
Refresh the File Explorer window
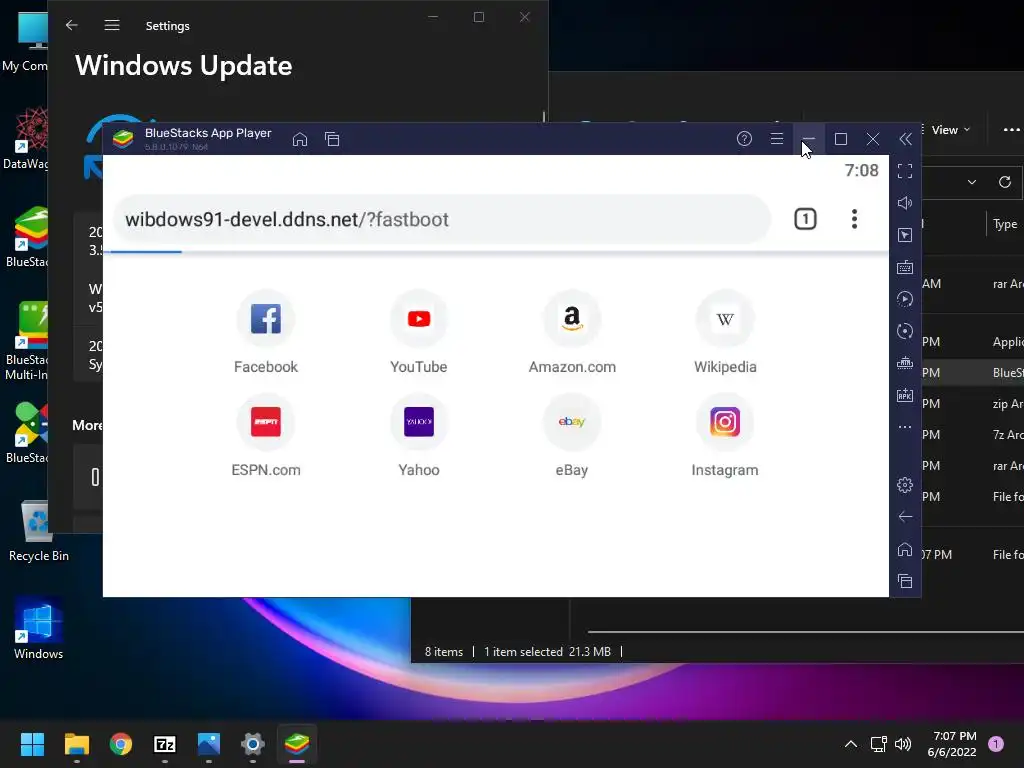(1005, 182)
